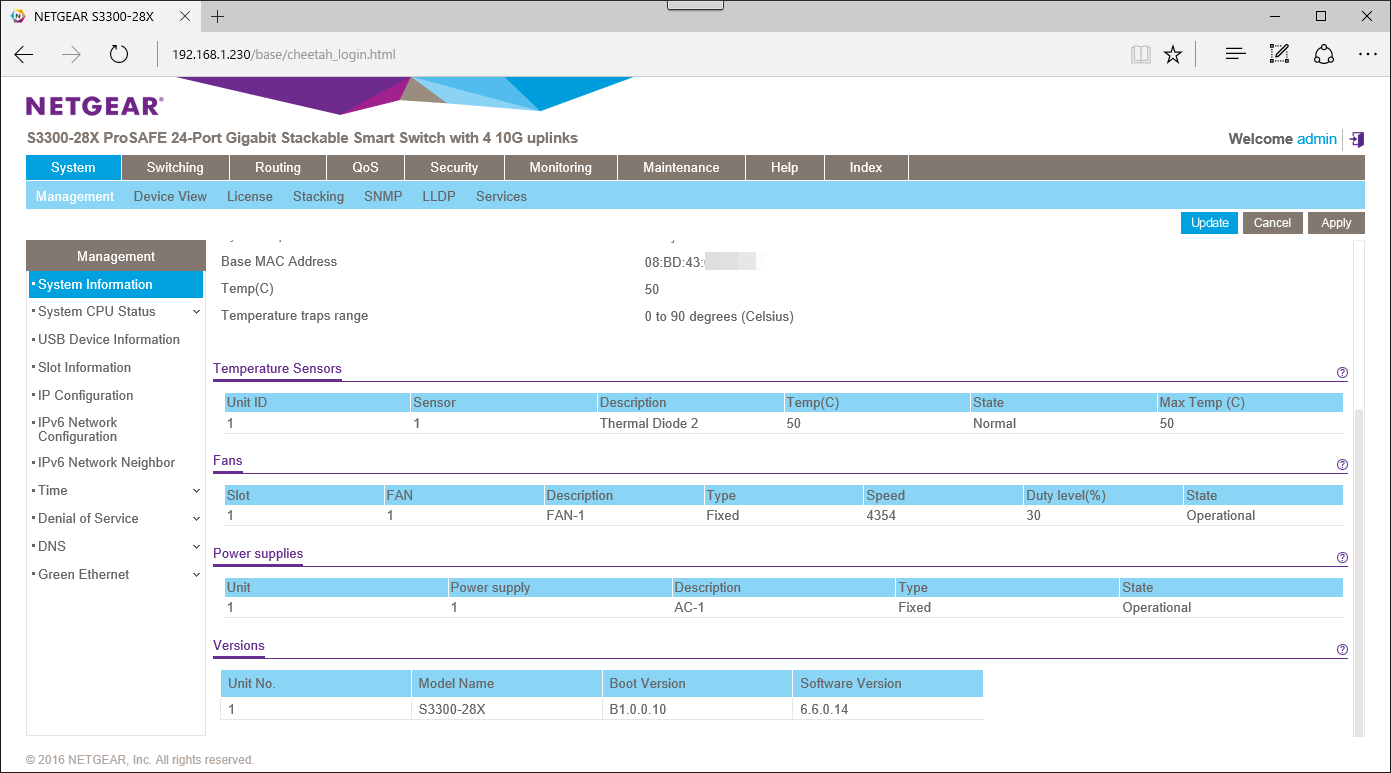The width and height of the screenshot is (1391, 773).
Task: Open the Hub lines icon
Action: pos(1235,54)
